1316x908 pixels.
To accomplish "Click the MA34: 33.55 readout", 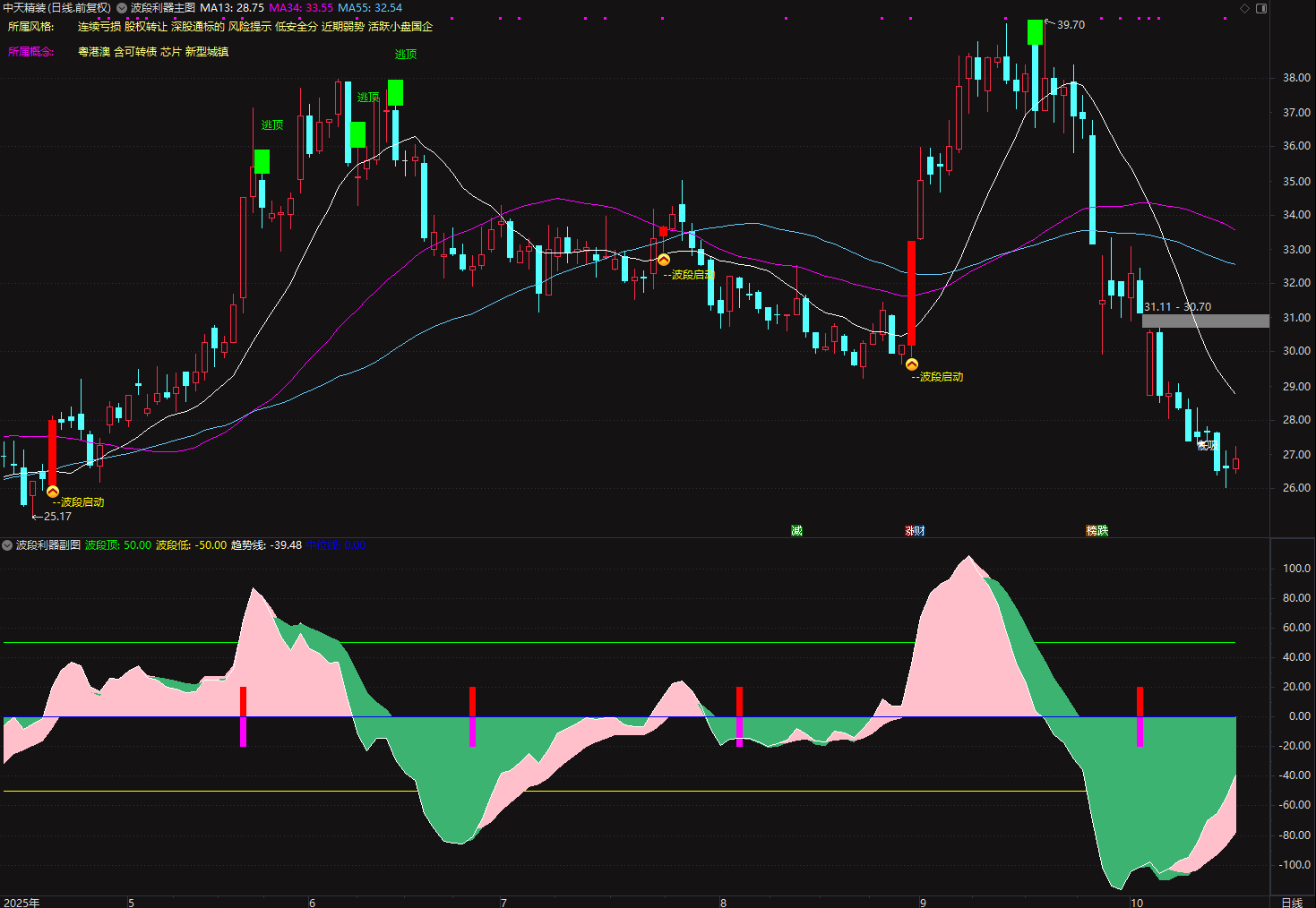I will [301, 8].
